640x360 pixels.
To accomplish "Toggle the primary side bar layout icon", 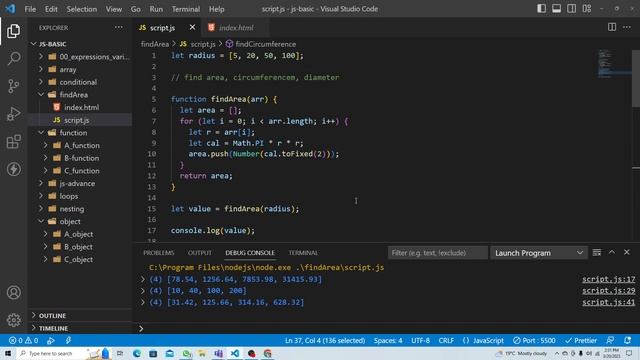I will [541, 9].
